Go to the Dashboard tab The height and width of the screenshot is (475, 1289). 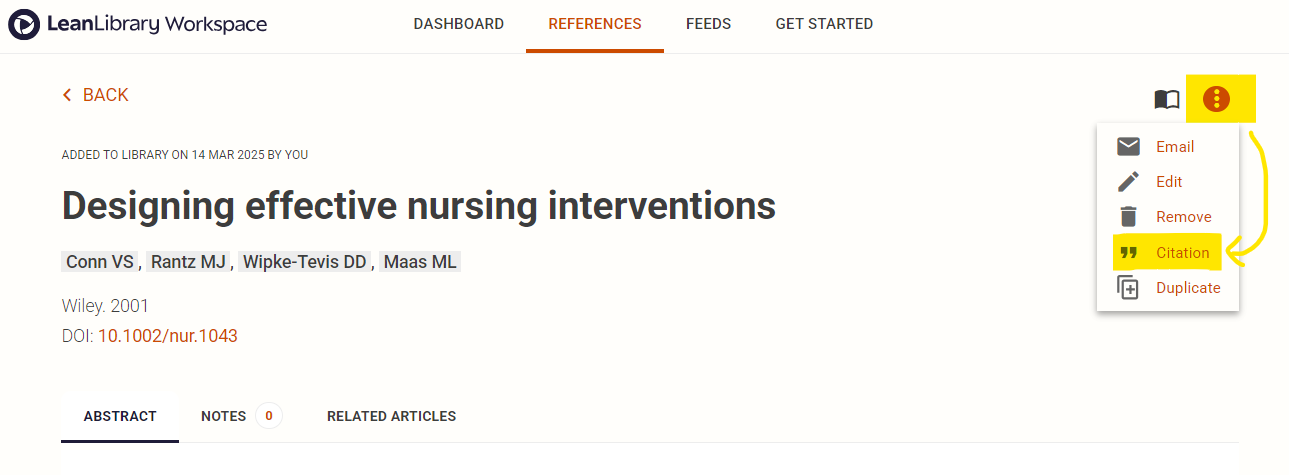(459, 24)
